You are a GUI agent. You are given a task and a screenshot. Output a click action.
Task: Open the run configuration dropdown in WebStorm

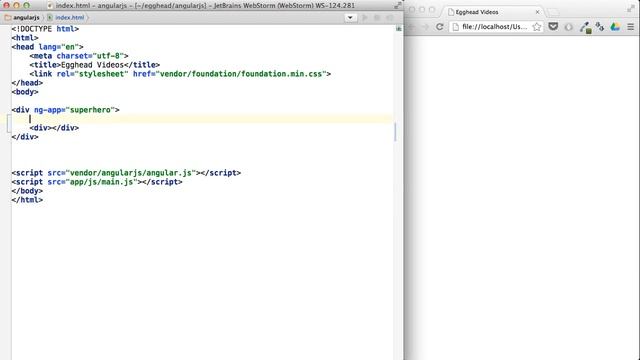(x=350, y=18)
